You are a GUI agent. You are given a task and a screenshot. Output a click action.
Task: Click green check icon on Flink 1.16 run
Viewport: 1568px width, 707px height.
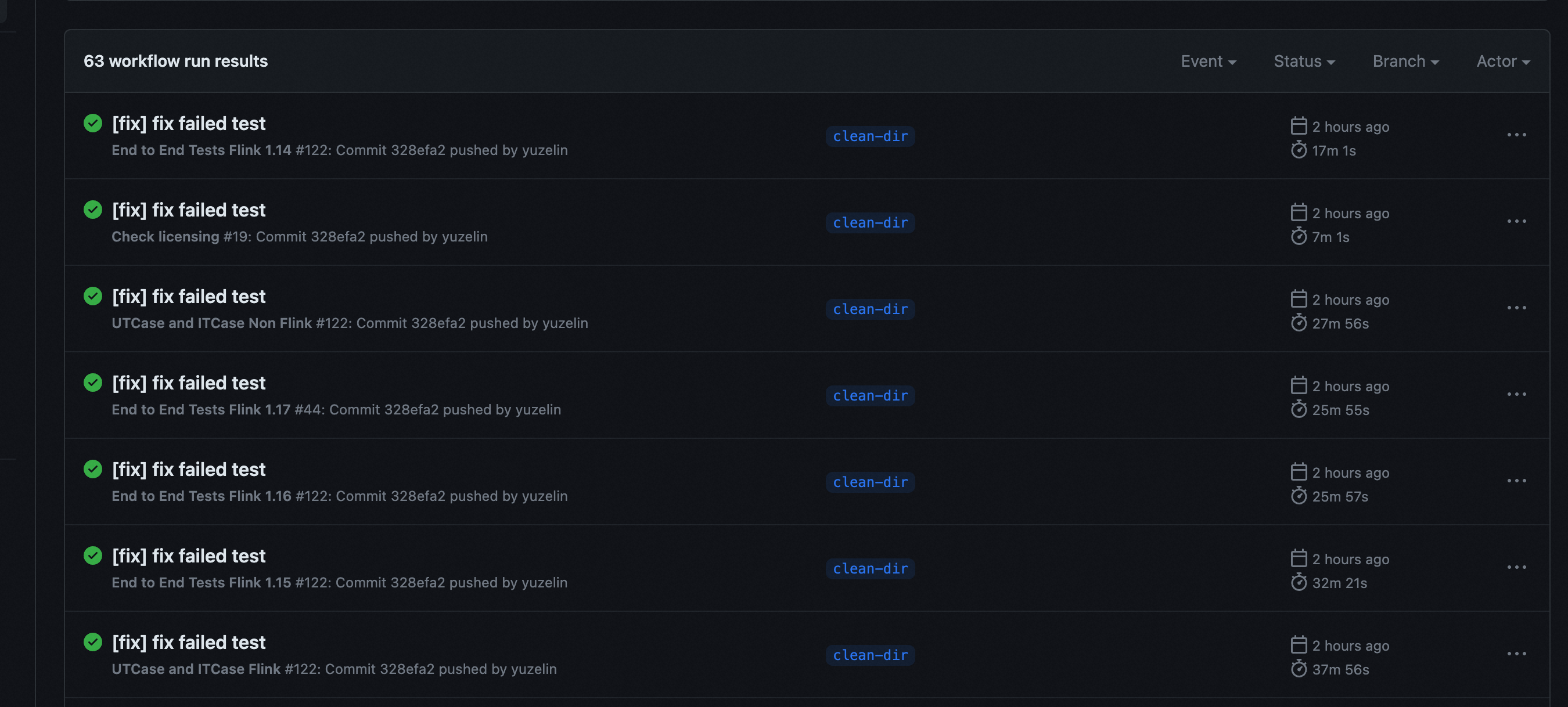coord(92,469)
